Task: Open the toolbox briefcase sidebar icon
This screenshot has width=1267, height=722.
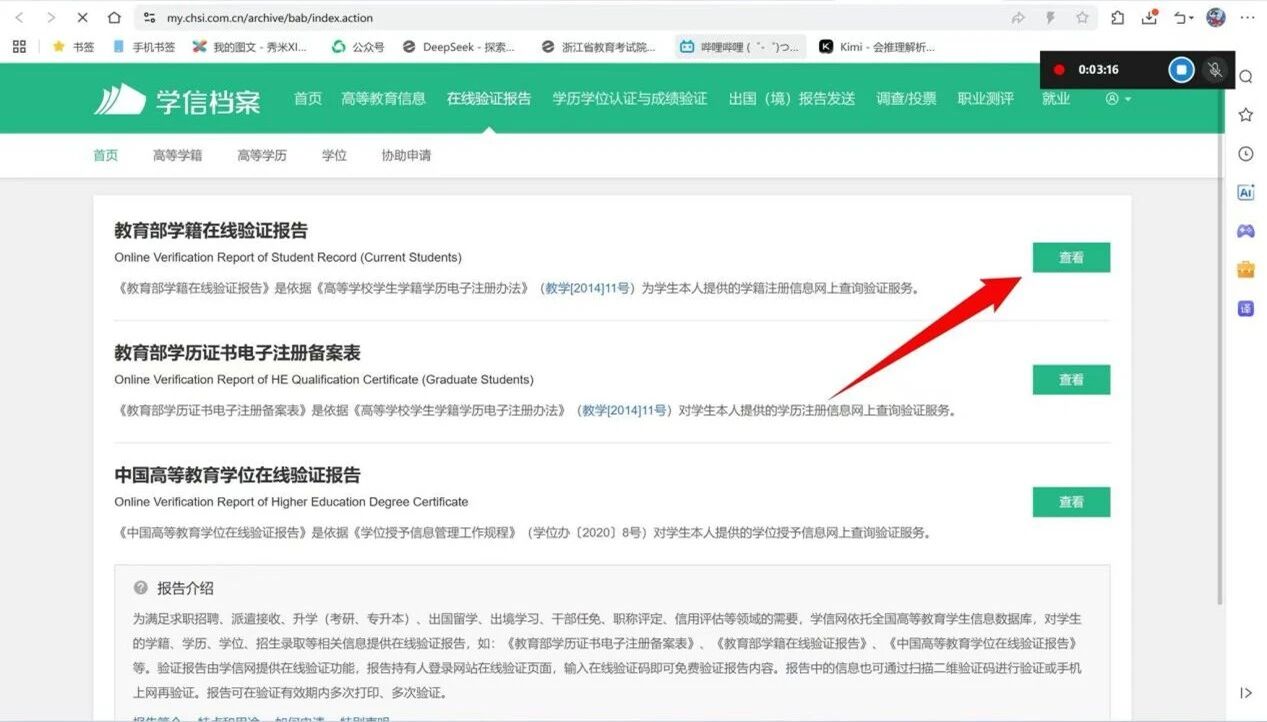Action: pyautogui.click(x=1246, y=269)
